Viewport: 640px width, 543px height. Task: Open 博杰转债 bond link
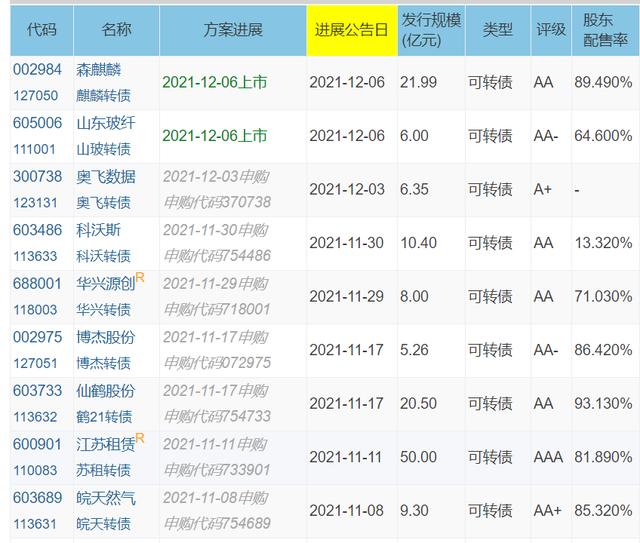point(103,363)
